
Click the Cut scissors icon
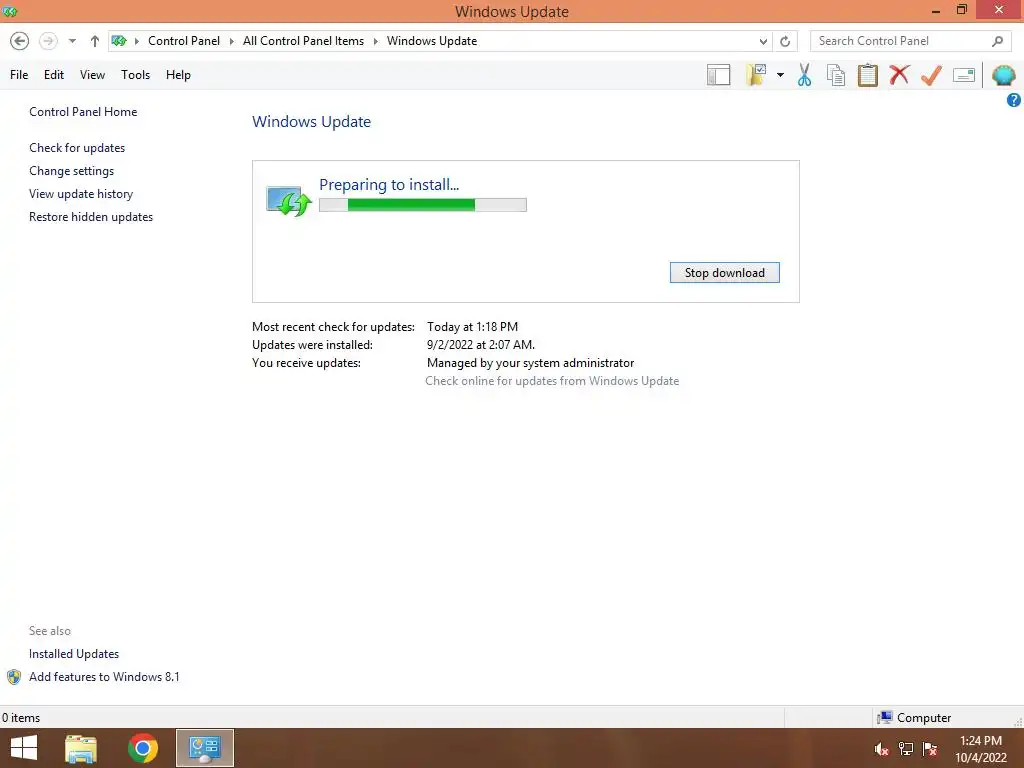804,75
